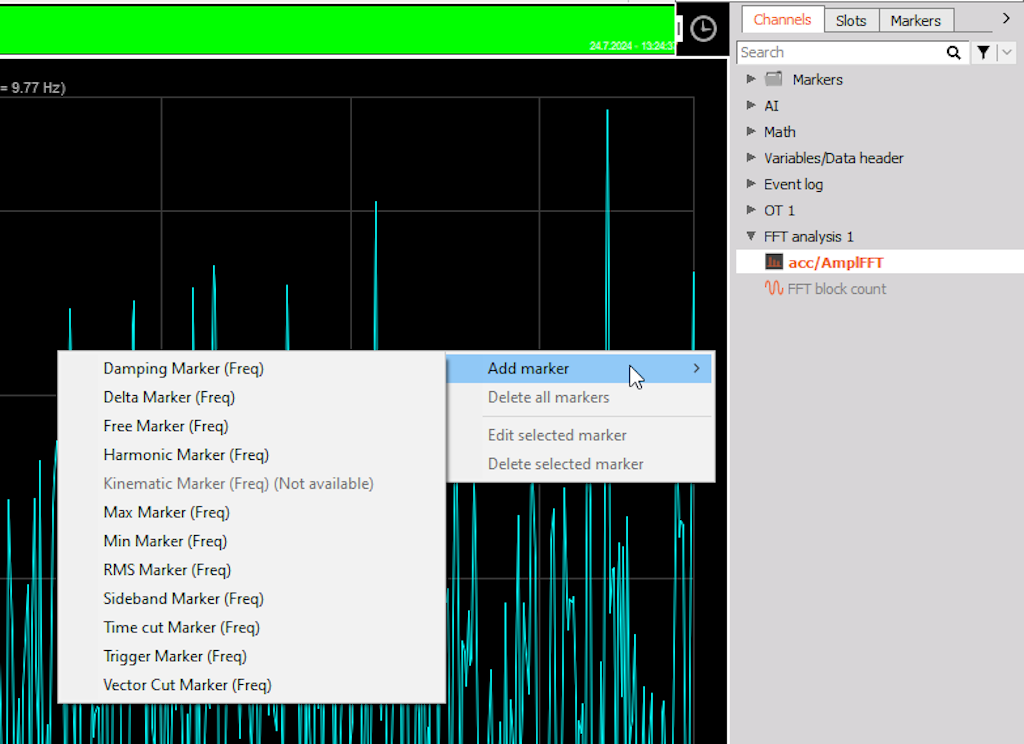Click the green recording progress bar
The width and height of the screenshot is (1024, 744).
tap(337, 29)
